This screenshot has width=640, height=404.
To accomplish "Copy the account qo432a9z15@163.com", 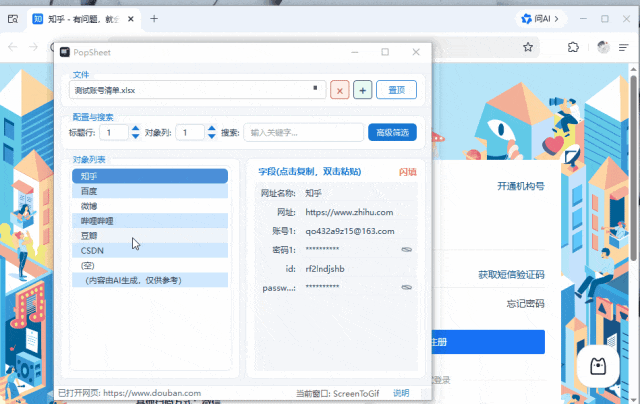I will click(x=350, y=231).
